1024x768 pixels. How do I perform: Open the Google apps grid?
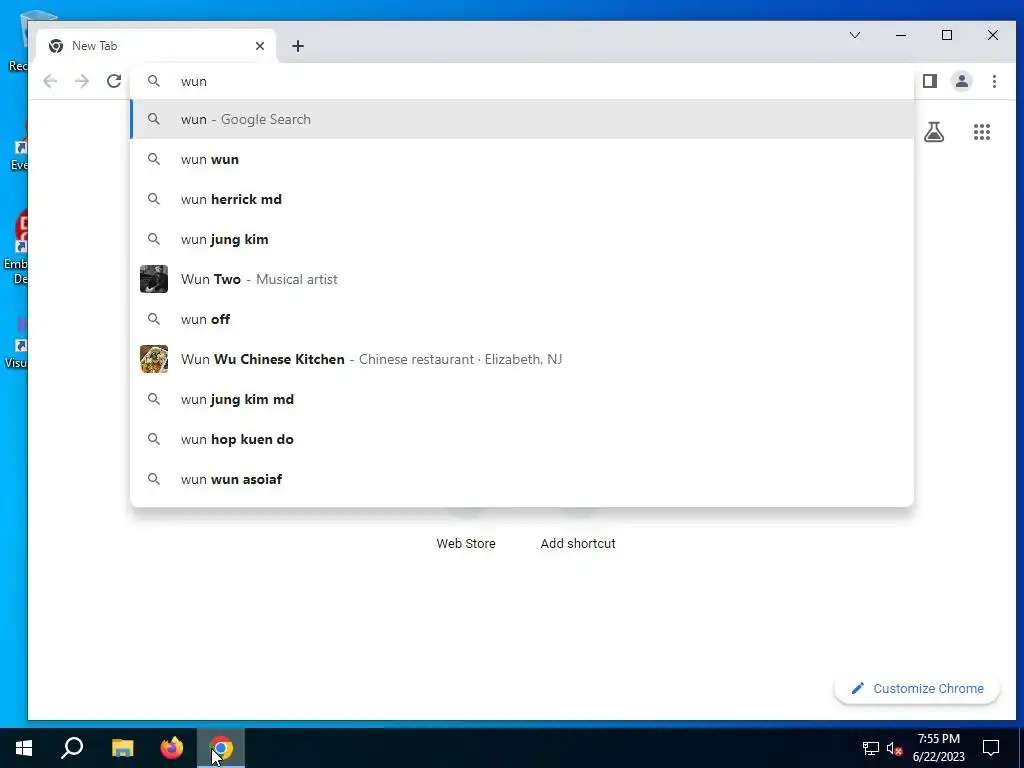point(982,132)
